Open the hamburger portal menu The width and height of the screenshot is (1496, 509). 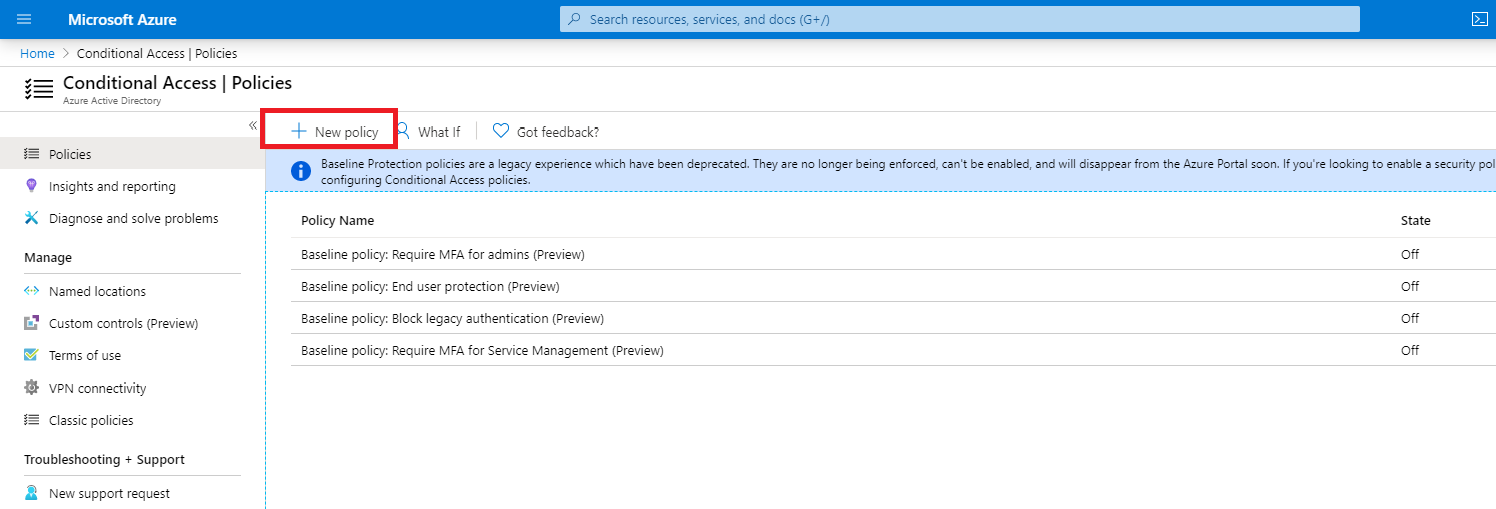point(24,19)
